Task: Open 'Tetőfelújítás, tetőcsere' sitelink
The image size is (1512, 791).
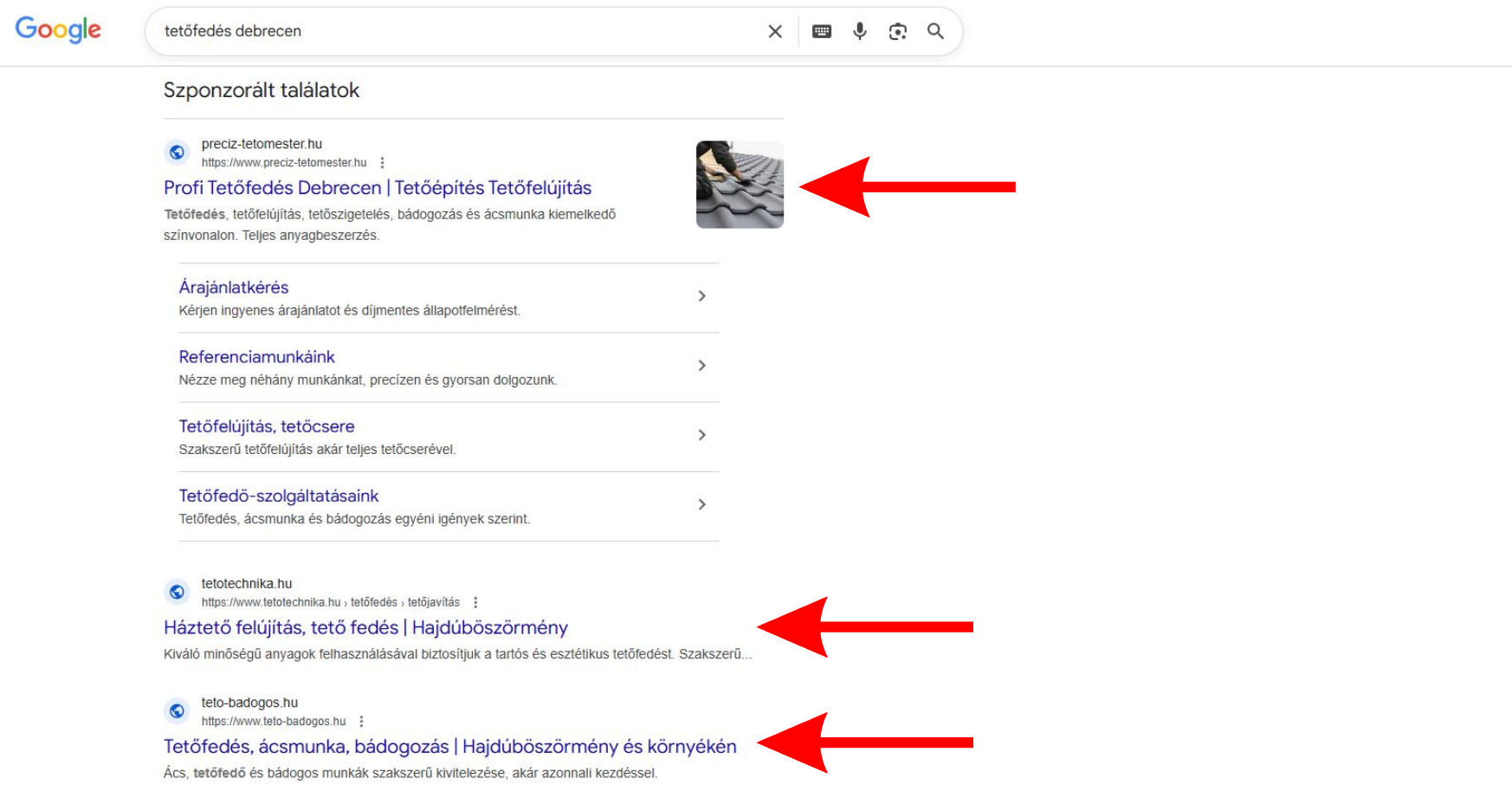Action: point(267,426)
